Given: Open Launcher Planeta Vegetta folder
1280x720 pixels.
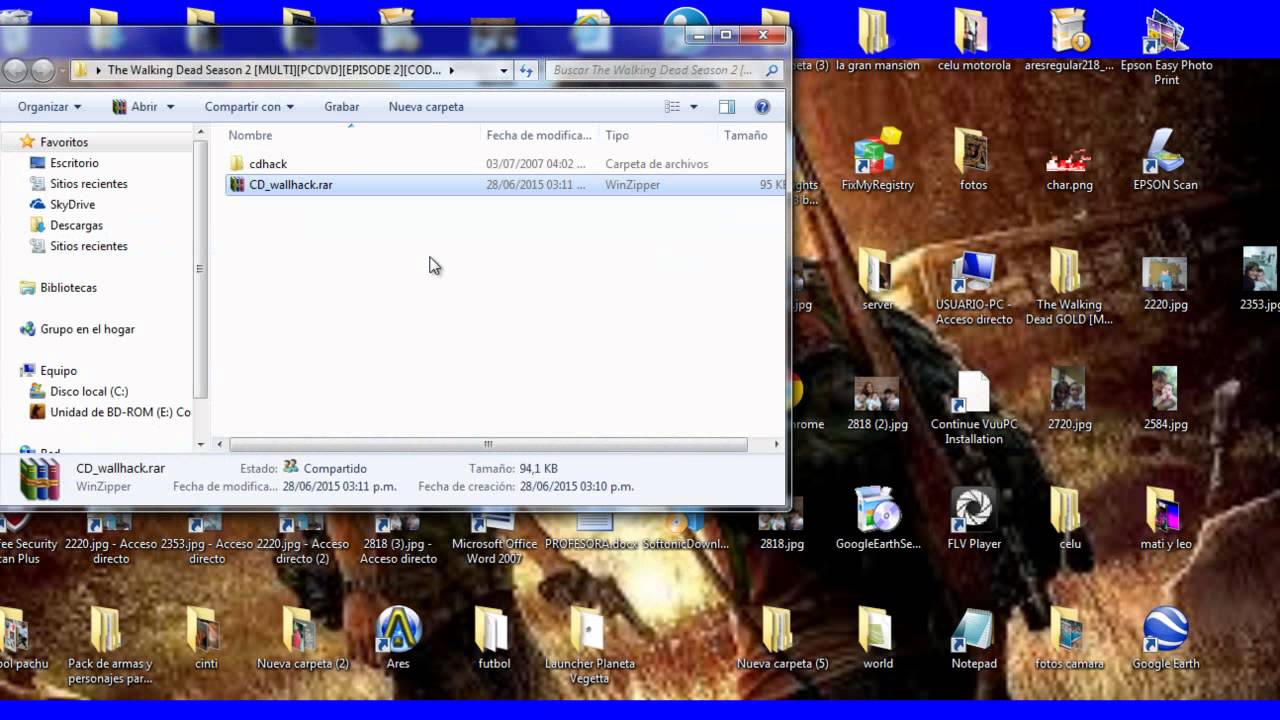Looking at the screenshot, I should [x=590, y=645].
